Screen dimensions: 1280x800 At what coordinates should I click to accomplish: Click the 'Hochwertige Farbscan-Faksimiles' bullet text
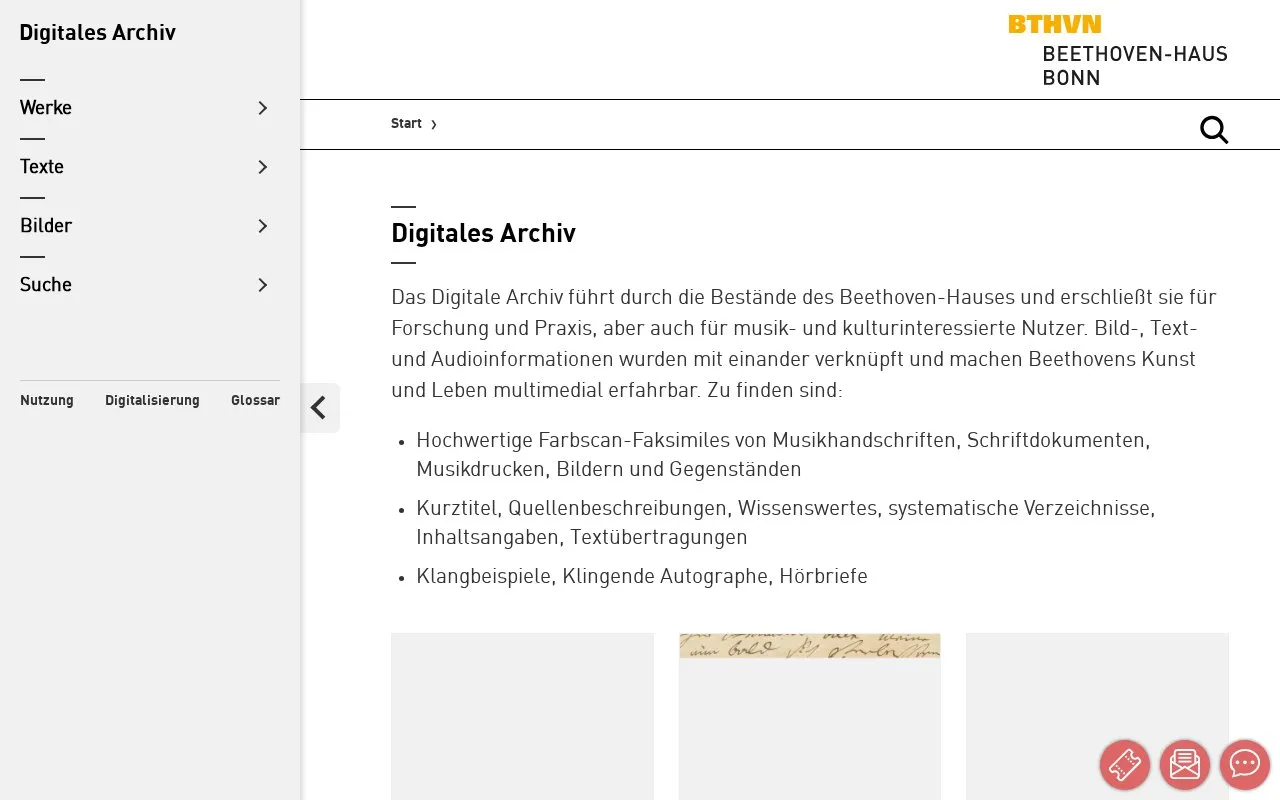(783, 455)
